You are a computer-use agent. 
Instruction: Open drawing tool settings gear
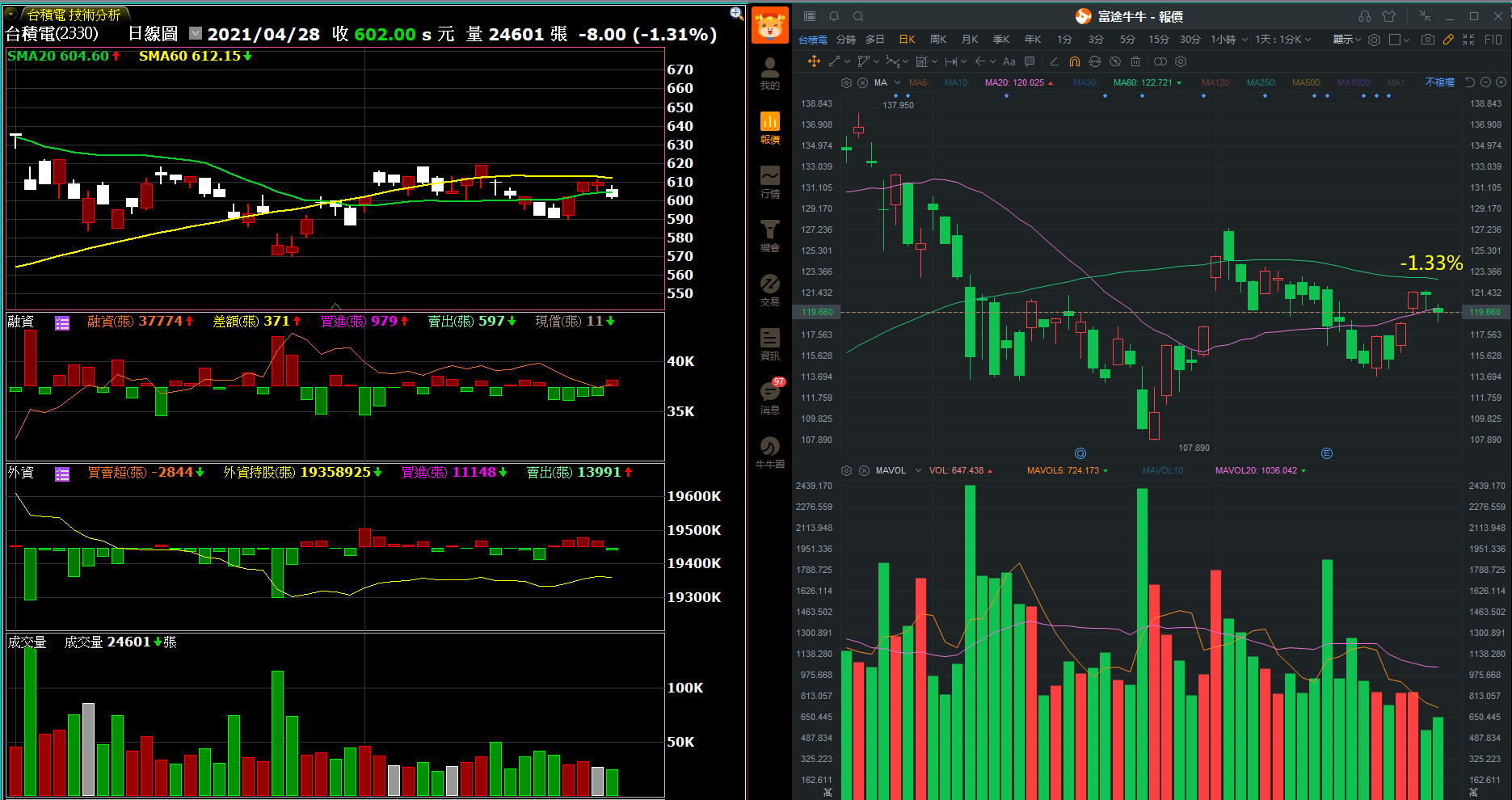pyautogui.click(x=1181, y=61)
